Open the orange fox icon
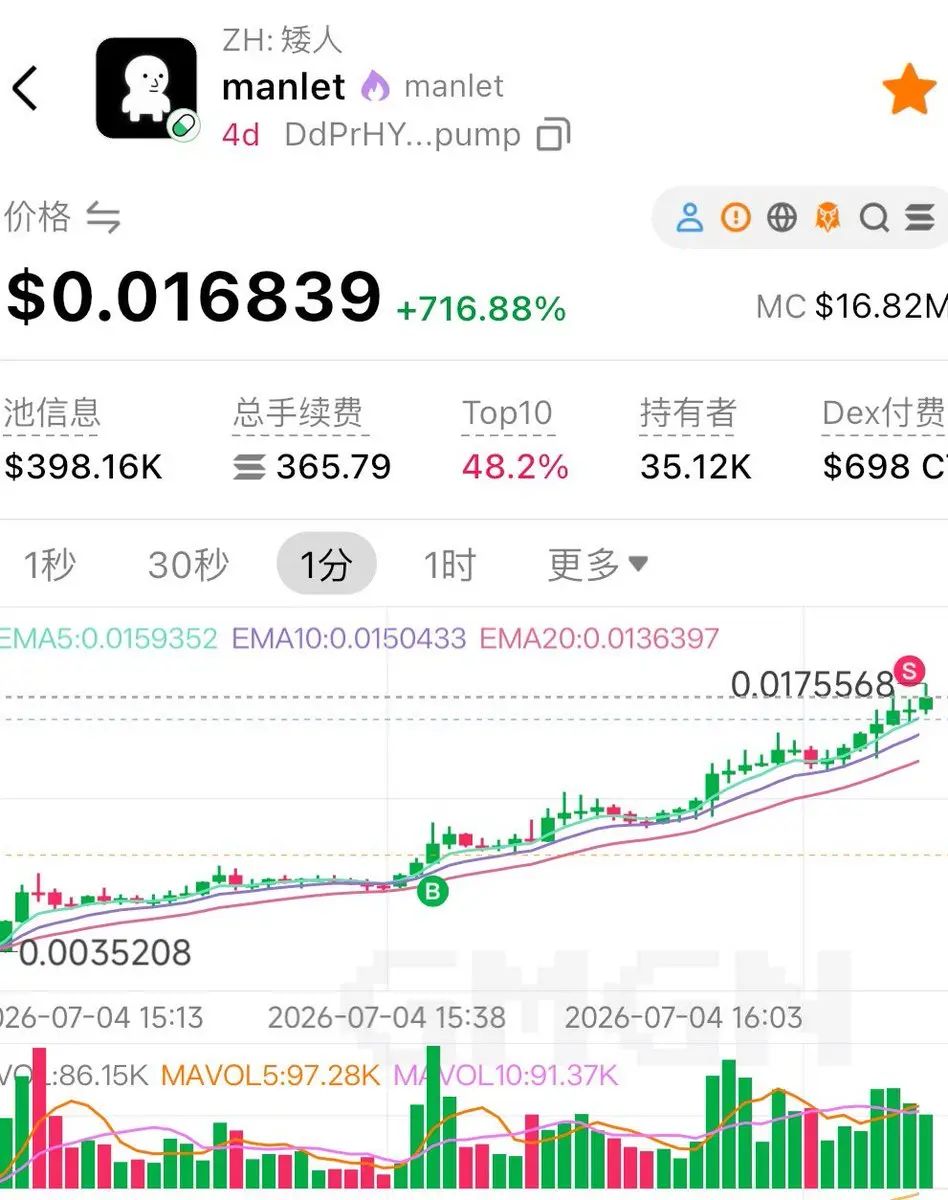948x1200 pixels. click(x=827, y=217)
